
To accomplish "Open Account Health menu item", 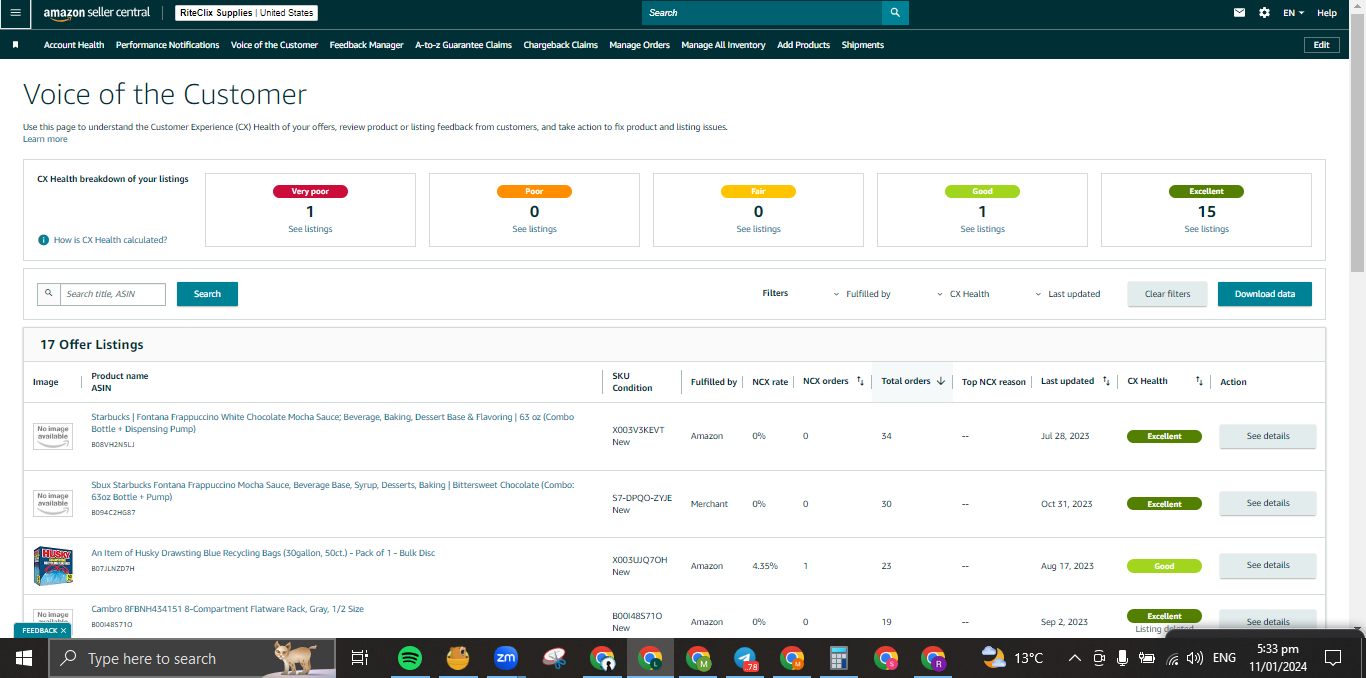I will click(74, 45).
